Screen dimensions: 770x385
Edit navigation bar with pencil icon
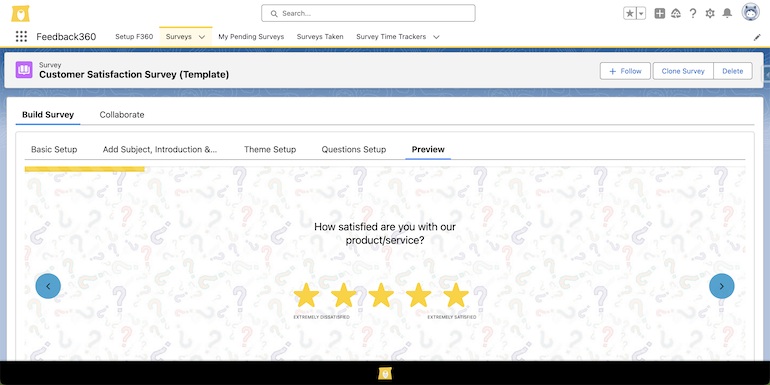pyautogui.click(x=757, y=37)
